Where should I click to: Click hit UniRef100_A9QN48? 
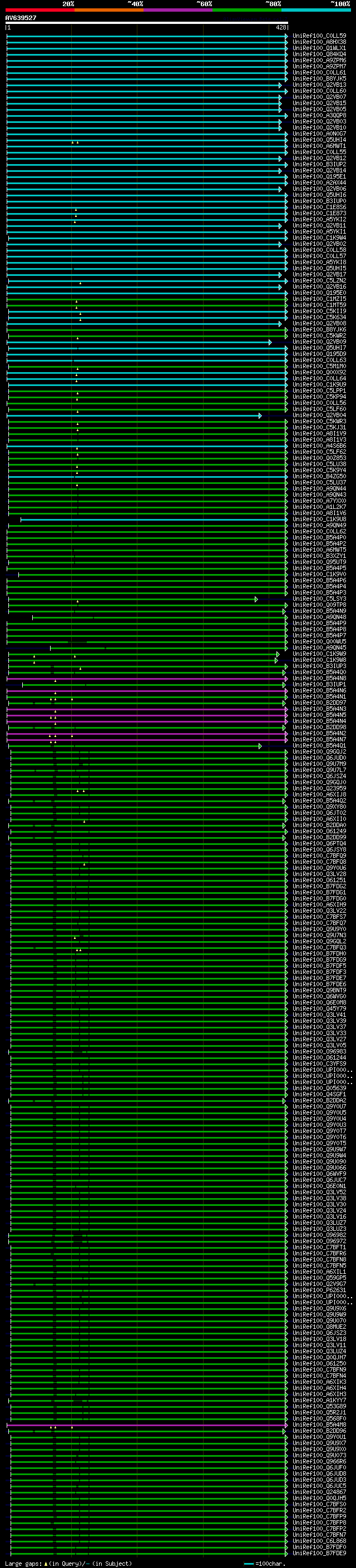point(319,617)
